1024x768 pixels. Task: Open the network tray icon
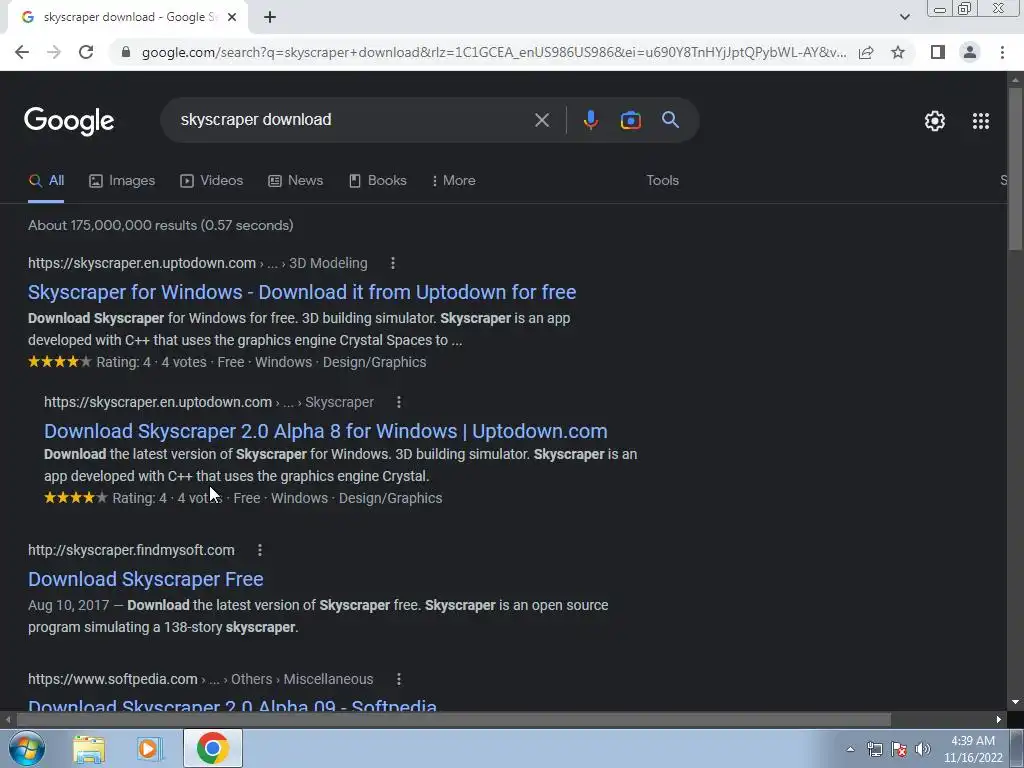pyautogui.click(x=874, y=749)
